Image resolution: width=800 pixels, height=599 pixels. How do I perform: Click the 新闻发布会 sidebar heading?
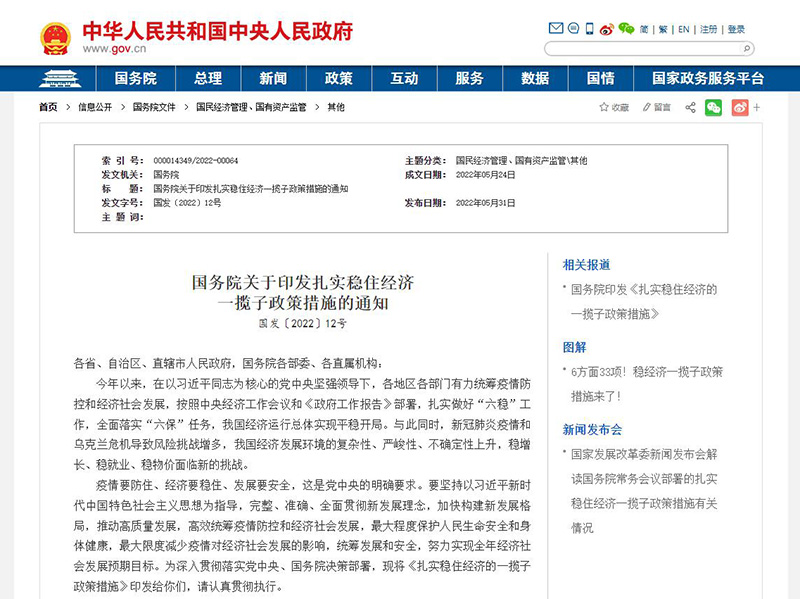point(592,430)
